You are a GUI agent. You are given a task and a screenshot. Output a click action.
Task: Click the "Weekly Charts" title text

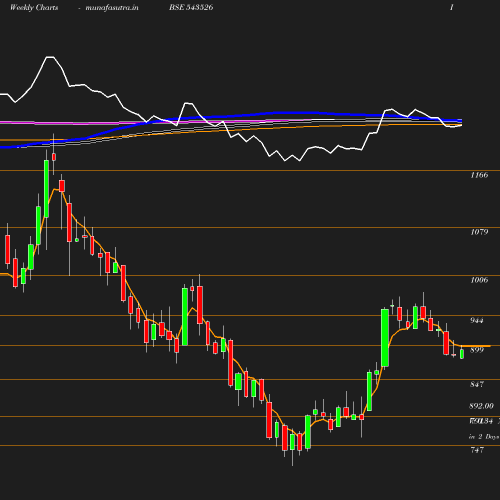[34, 7]
